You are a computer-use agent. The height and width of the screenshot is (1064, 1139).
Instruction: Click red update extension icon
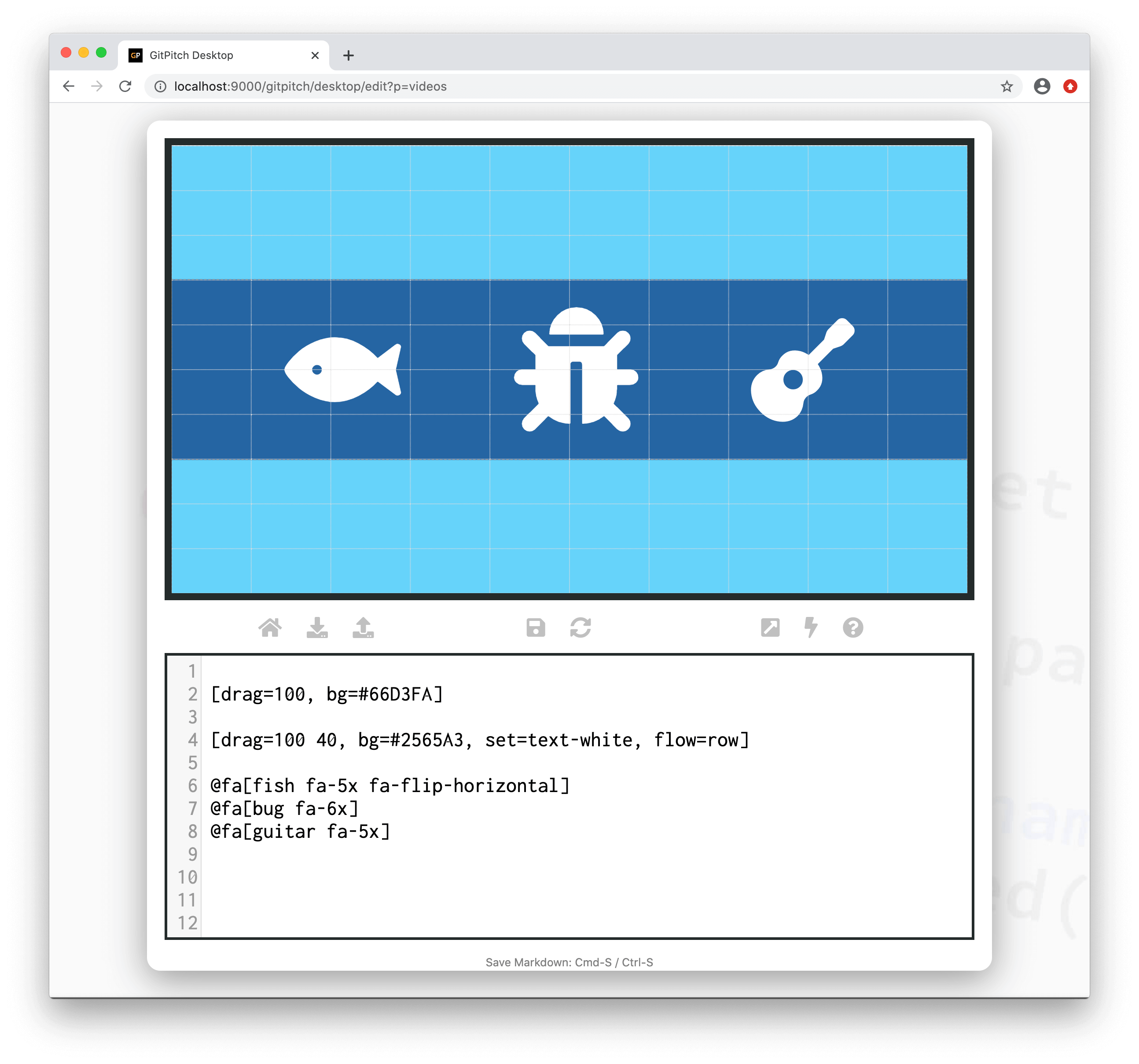tap(1069, 86)
